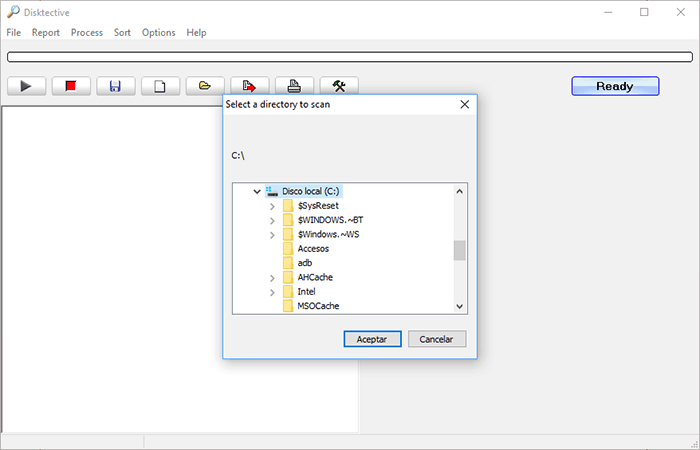Open the File menu
The height and width of the screenshot is (450, 700).
pyautogui.click(x=13, y=33)
